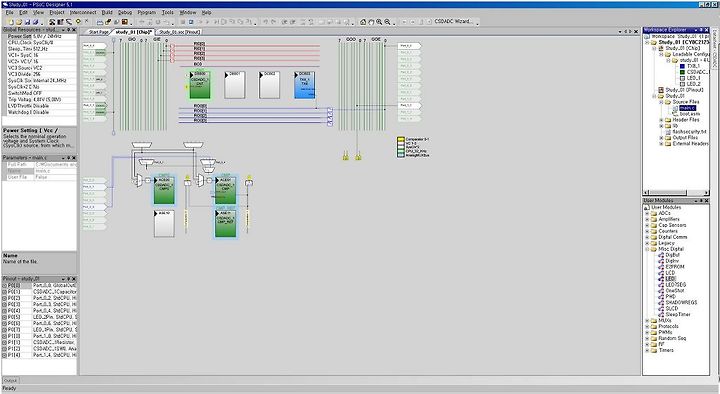Open the Build menu
720x394 pixels.
tap(107, 12)
